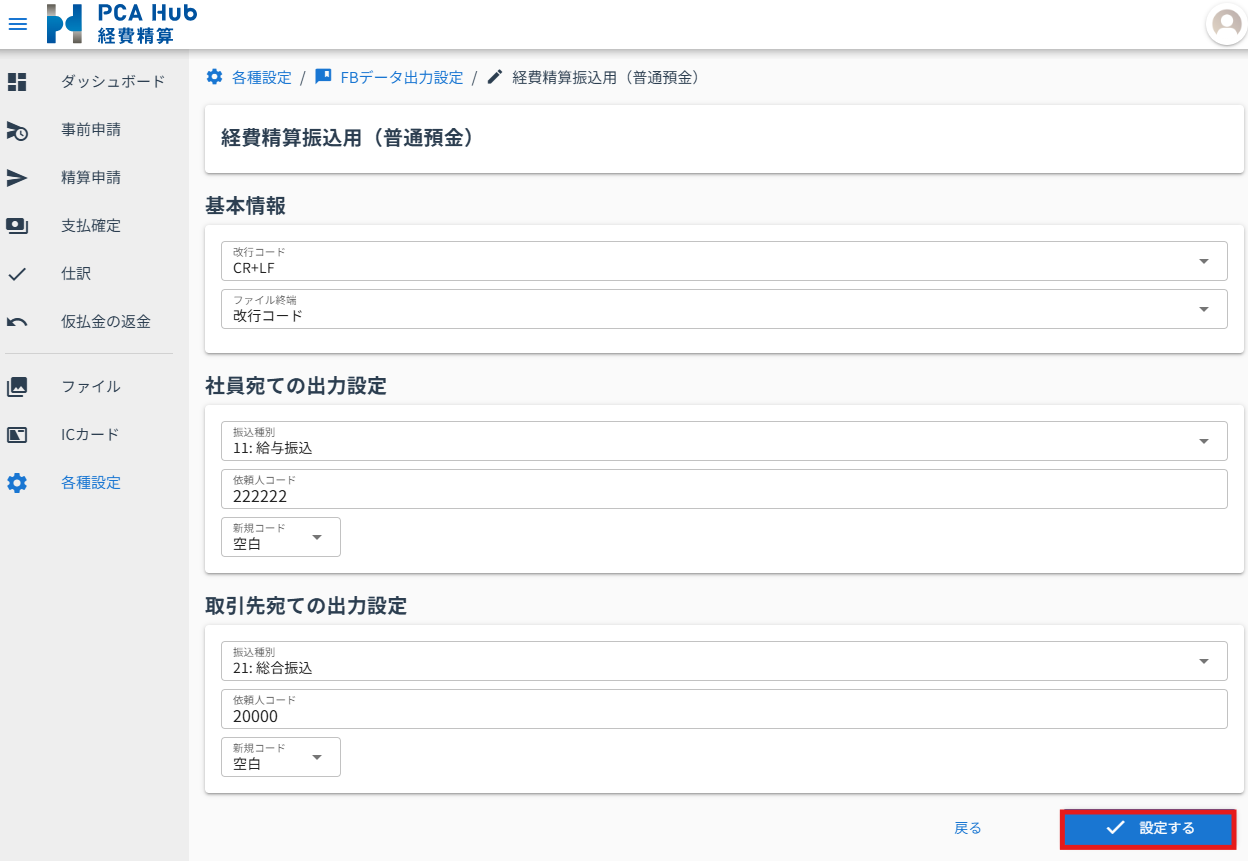Click the dashboard grid icon
The width and height of the screenshot is (1248, 861).
(x=17, y=82)
